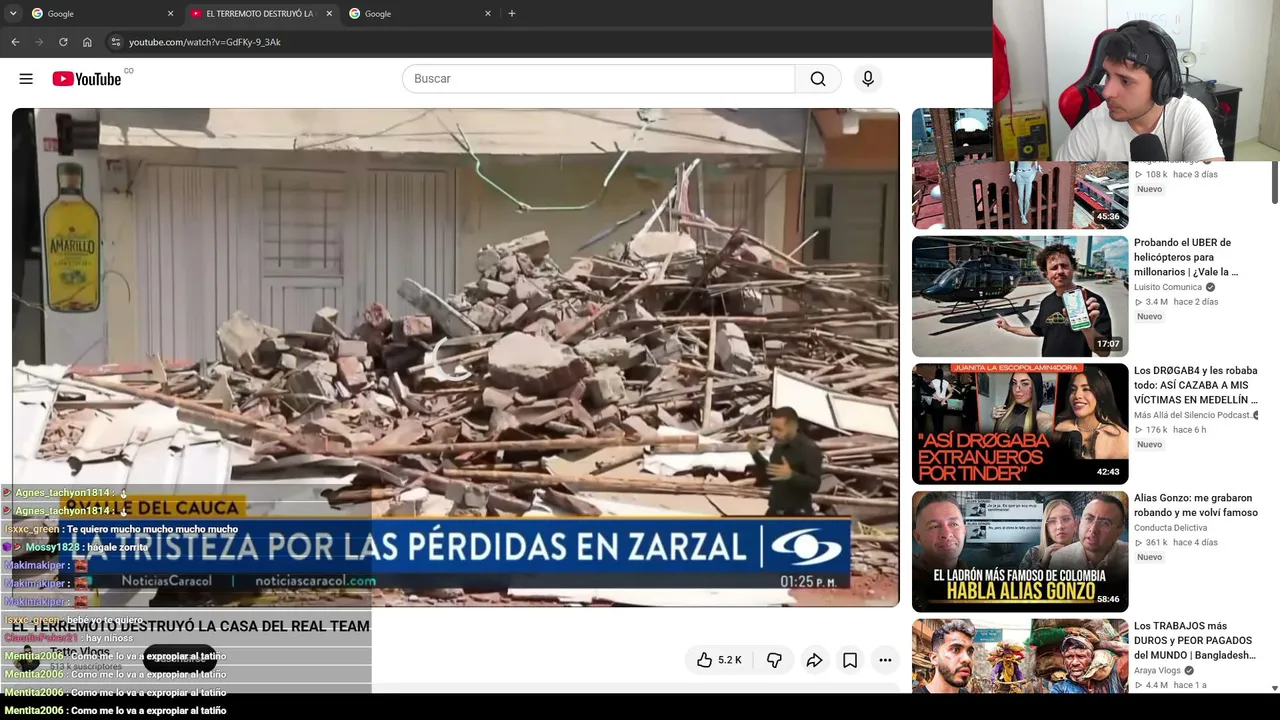Visit the Araya Vlogs channel
Viewport: 1280px width, 720px height.
pos(1158,671)
